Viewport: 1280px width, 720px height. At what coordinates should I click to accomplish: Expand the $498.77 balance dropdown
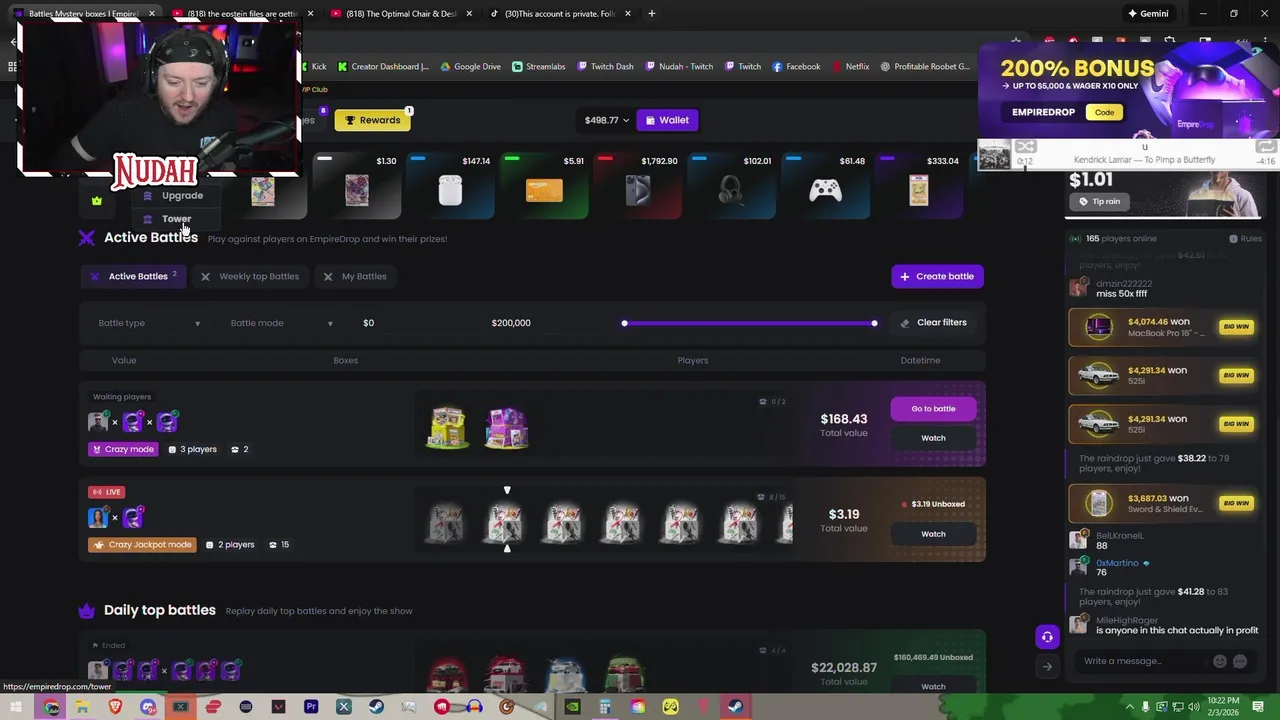tap(607, 120)
